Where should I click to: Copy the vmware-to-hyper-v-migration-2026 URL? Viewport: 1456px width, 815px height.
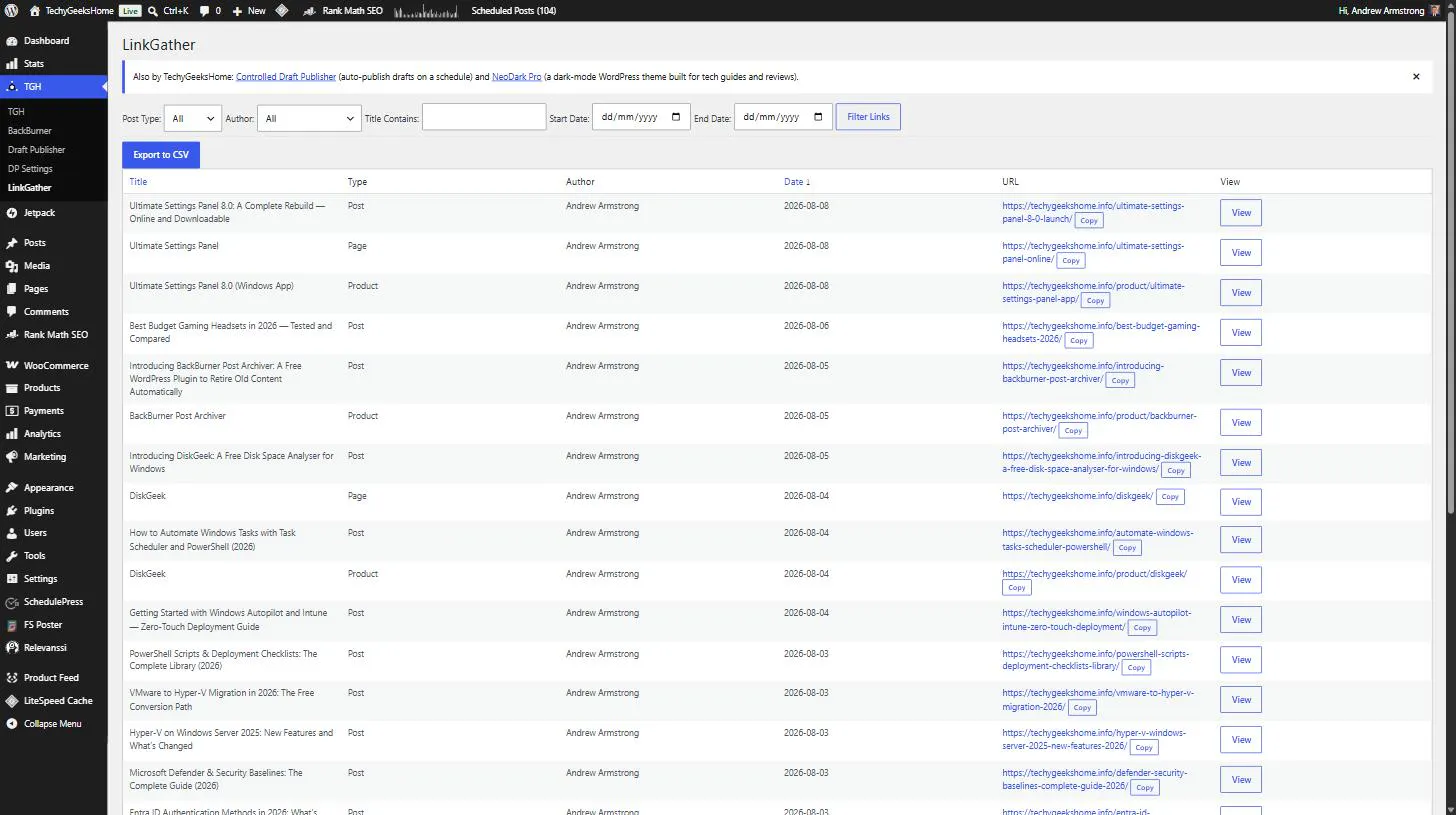(1082, 707)
